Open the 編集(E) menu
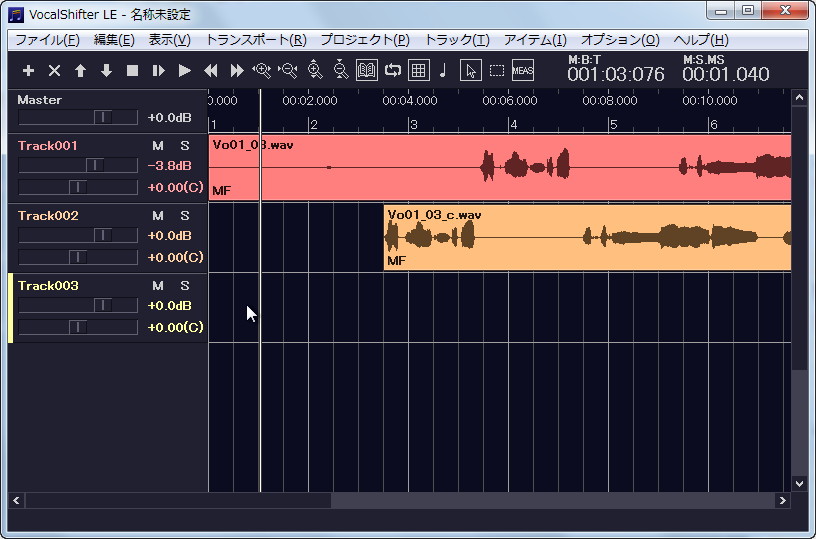The width and height of the screenshot is (816, 539). [x=114, y=40]
